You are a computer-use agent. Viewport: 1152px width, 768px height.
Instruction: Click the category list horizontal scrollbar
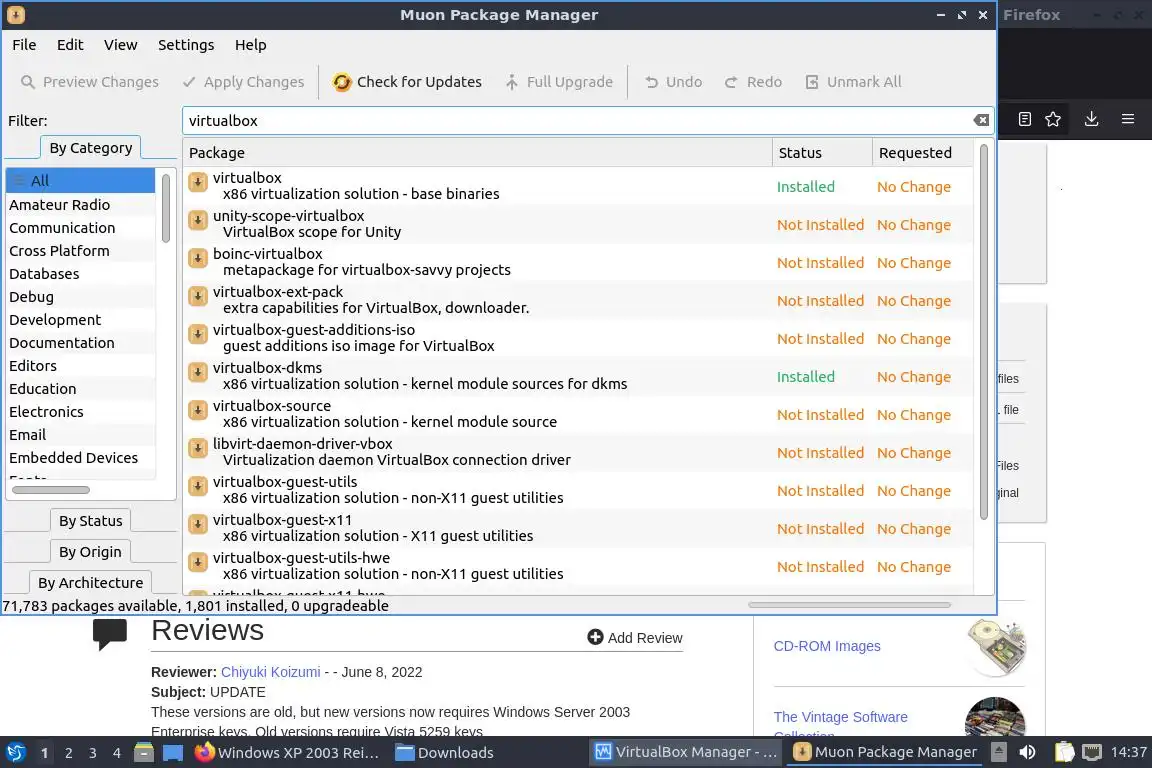(51, 489)
